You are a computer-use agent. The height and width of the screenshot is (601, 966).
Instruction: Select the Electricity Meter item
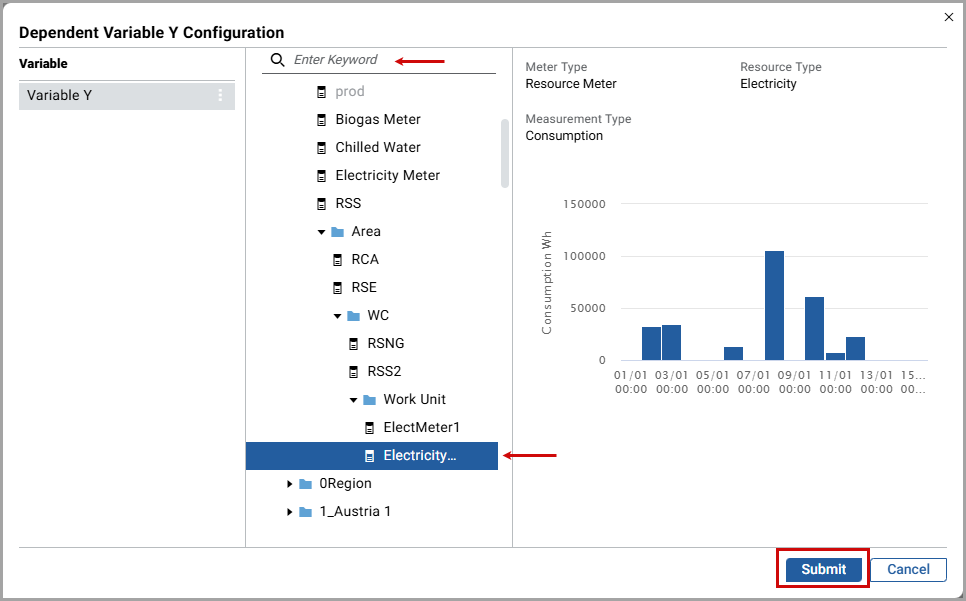click(387, 175)
